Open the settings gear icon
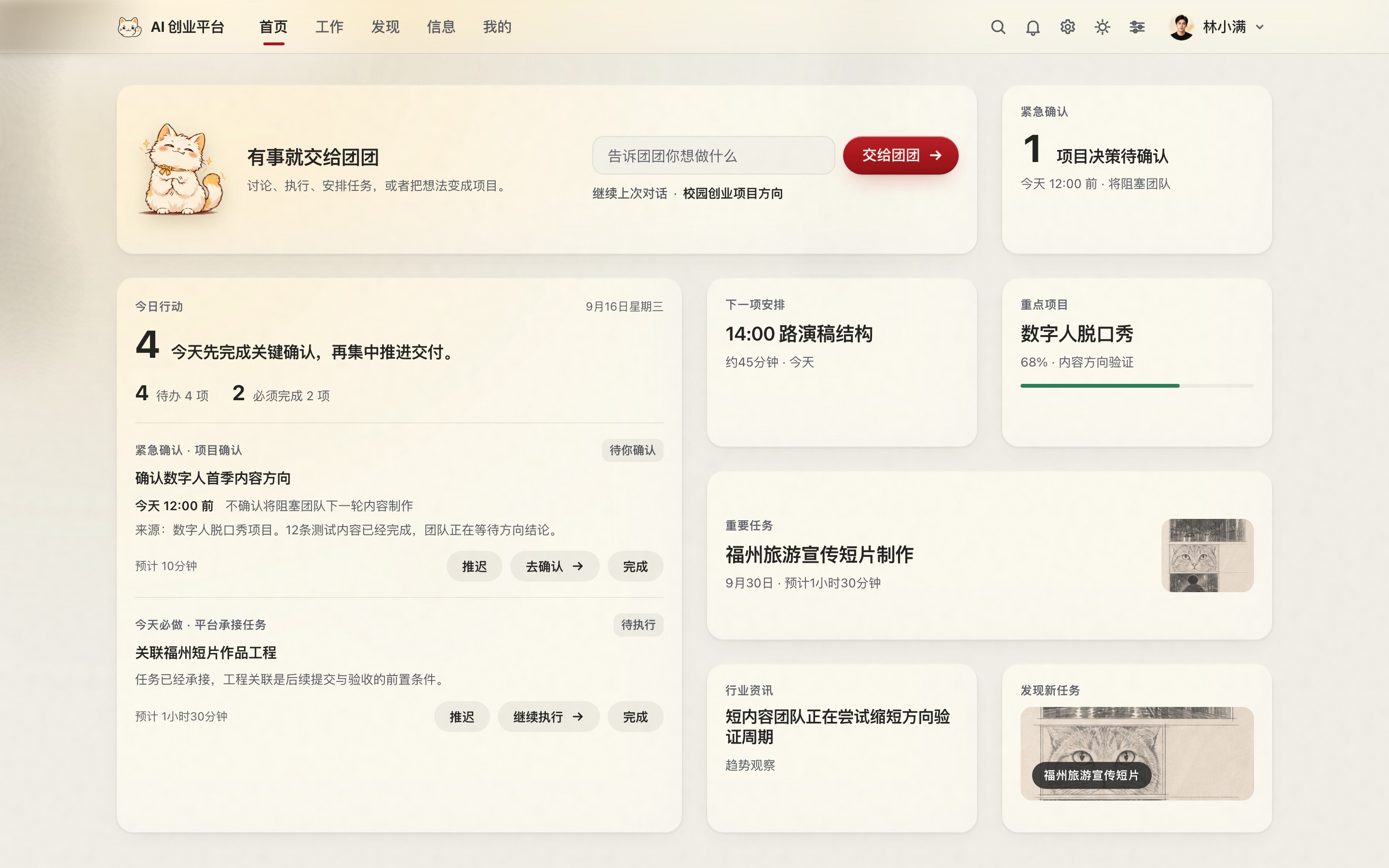1389x868 pixels. click(1067, 27)
